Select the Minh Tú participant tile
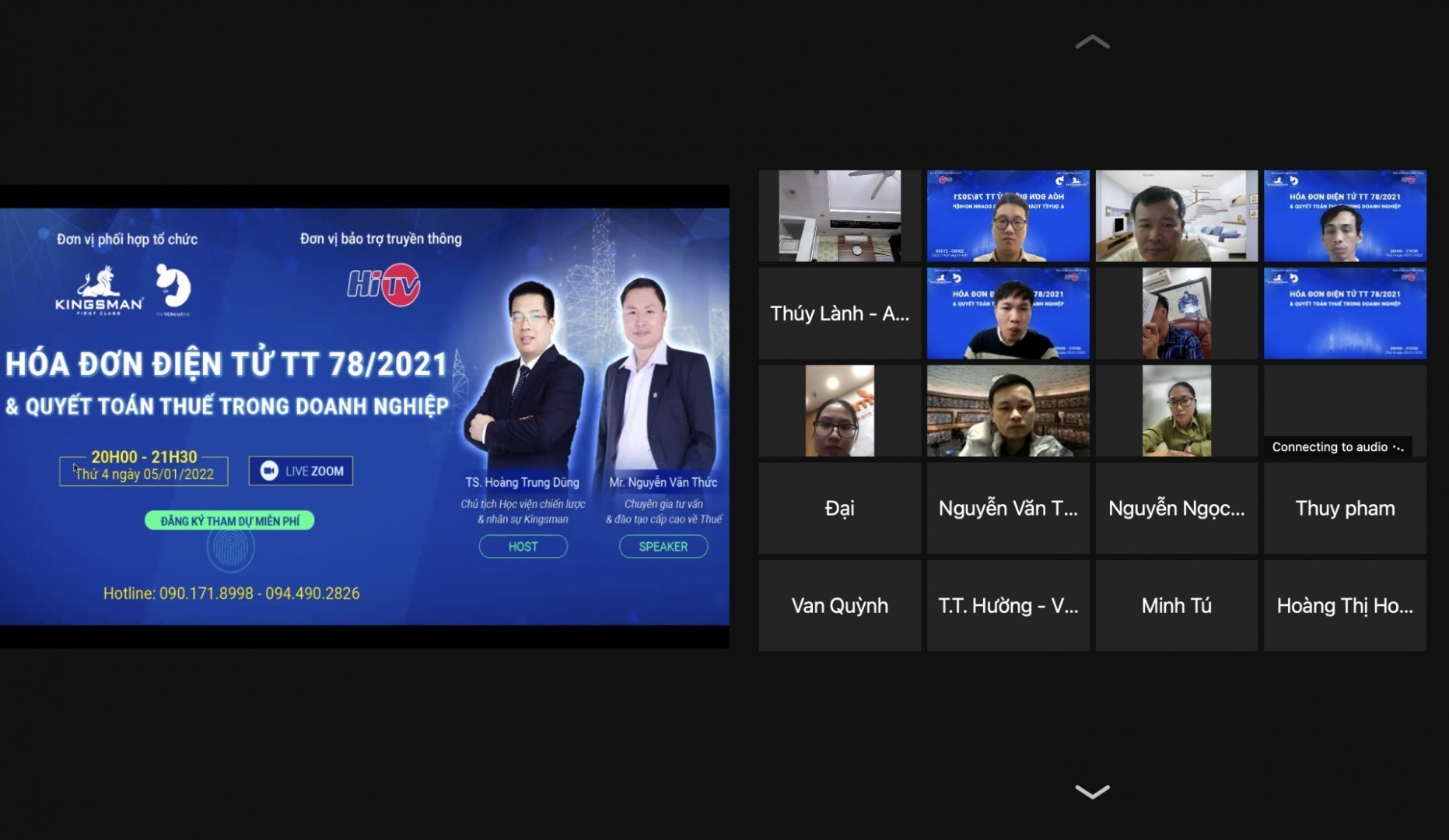1449x840 pixels. click(x=1176, y=605)
